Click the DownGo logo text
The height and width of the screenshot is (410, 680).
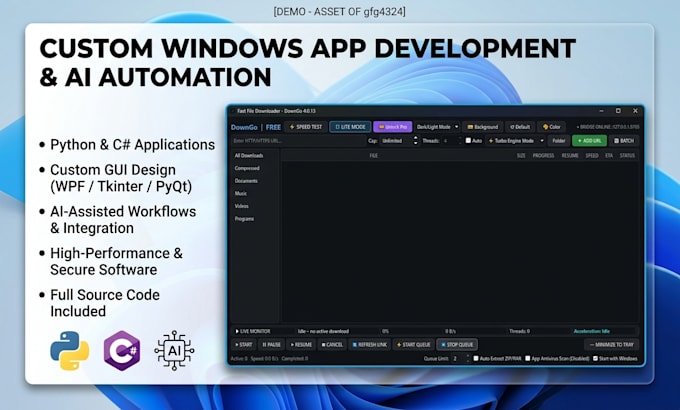click(244, 127)
